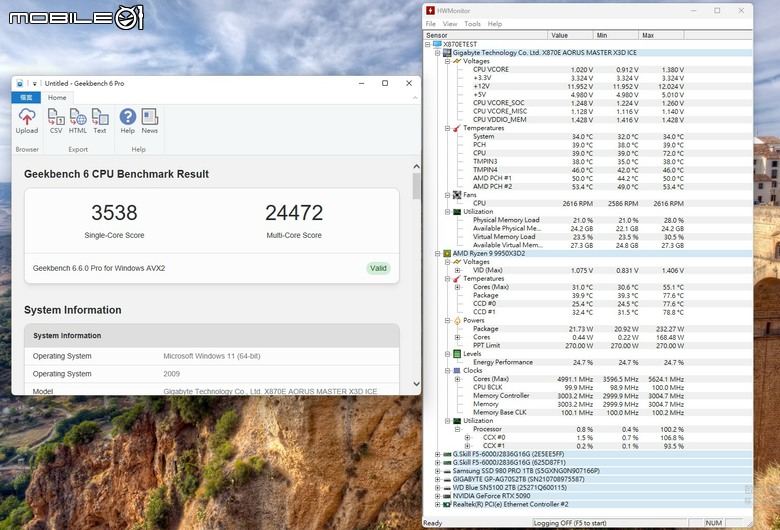Open HWMonitor Help menu
The width and height of the screenshot is (780, 530).
pyautogui.click(x=494, y=24)
